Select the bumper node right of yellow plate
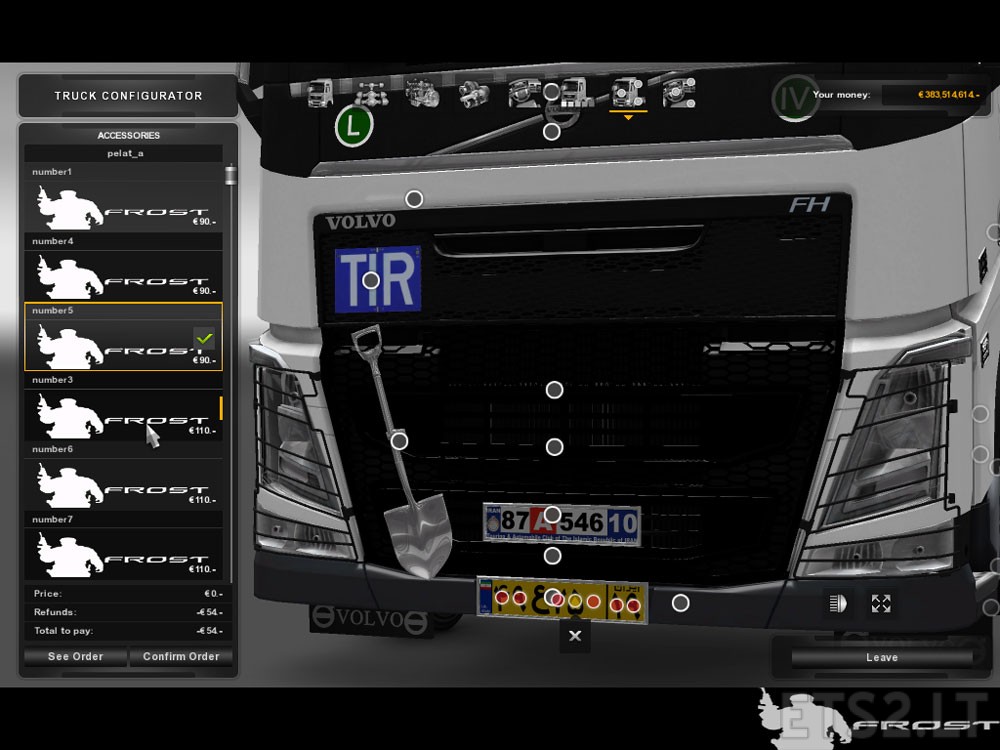 coord(680,603)
